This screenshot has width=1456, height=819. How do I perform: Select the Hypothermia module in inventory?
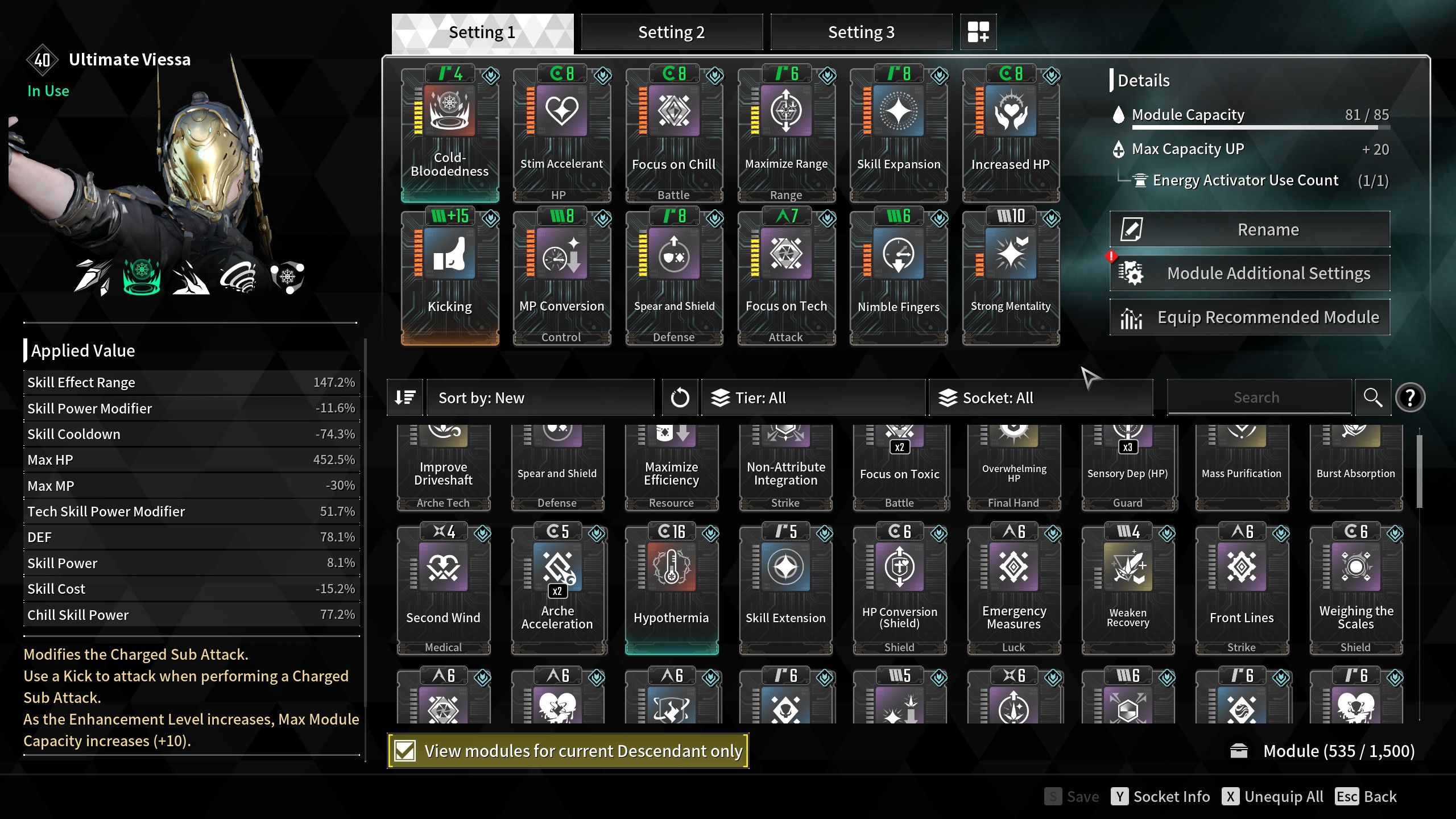[672, 589]
